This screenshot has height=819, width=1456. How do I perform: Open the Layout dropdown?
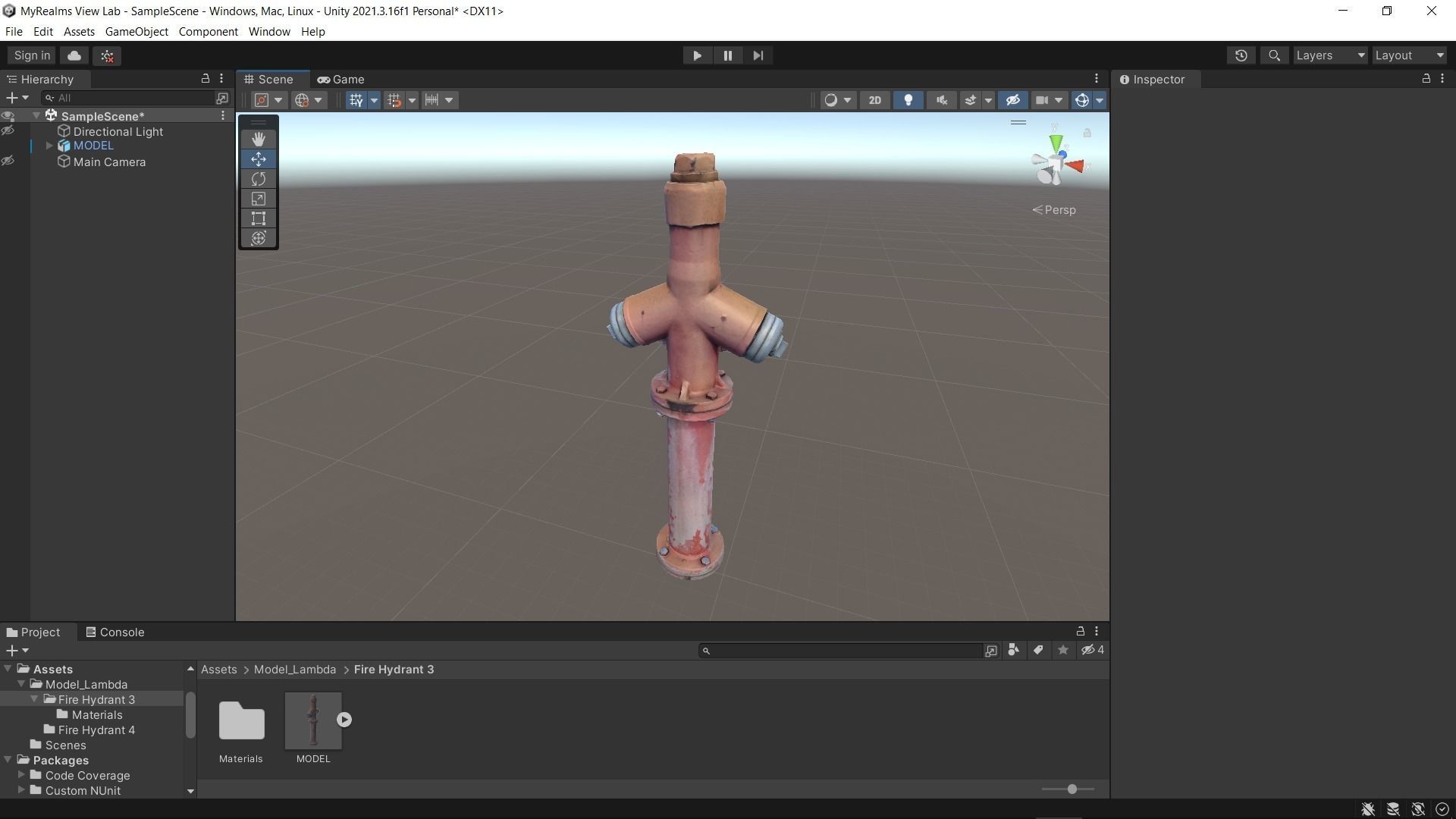point(1410,55)
